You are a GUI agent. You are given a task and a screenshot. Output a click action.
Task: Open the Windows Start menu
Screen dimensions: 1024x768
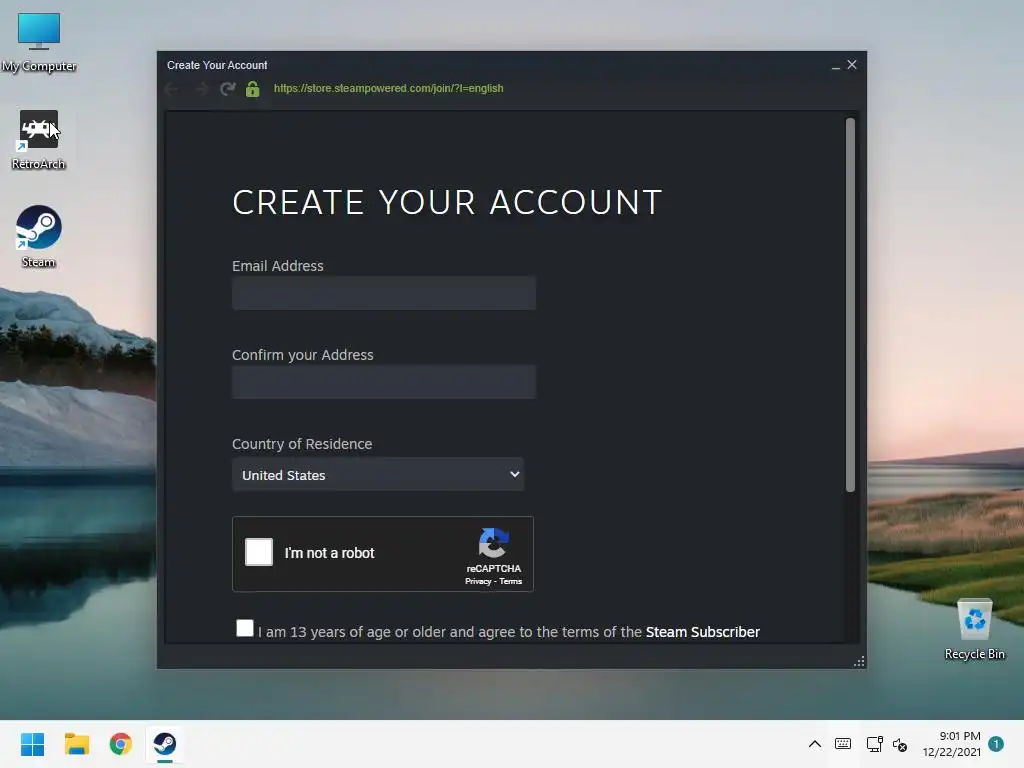pos(32,744)
